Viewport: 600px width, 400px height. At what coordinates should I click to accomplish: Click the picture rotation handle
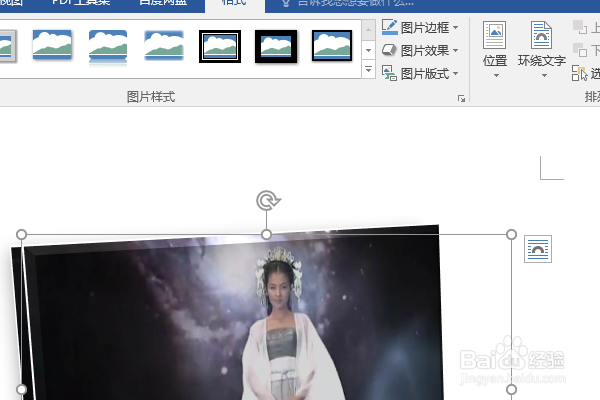(267, 201)
